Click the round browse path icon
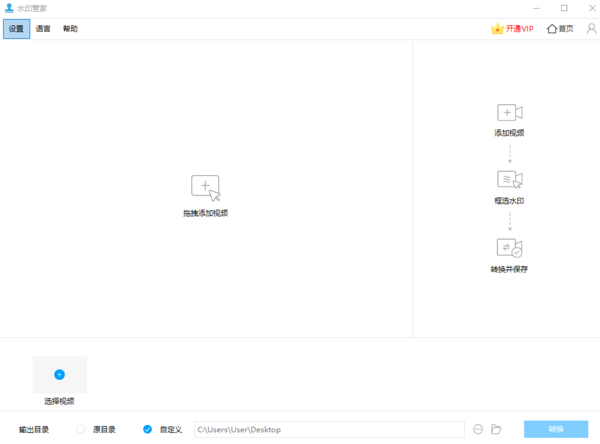Viewport: 600px width, 444px height. point(478,429)
